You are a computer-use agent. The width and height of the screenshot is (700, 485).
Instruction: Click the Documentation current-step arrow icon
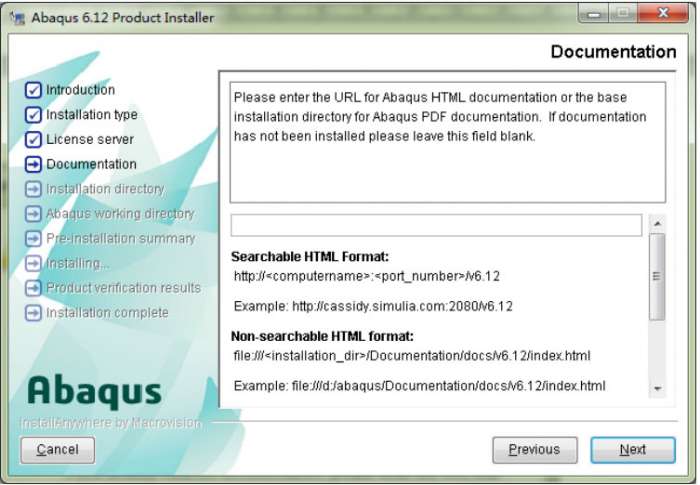pyautogui.click(x=33, y=164)
